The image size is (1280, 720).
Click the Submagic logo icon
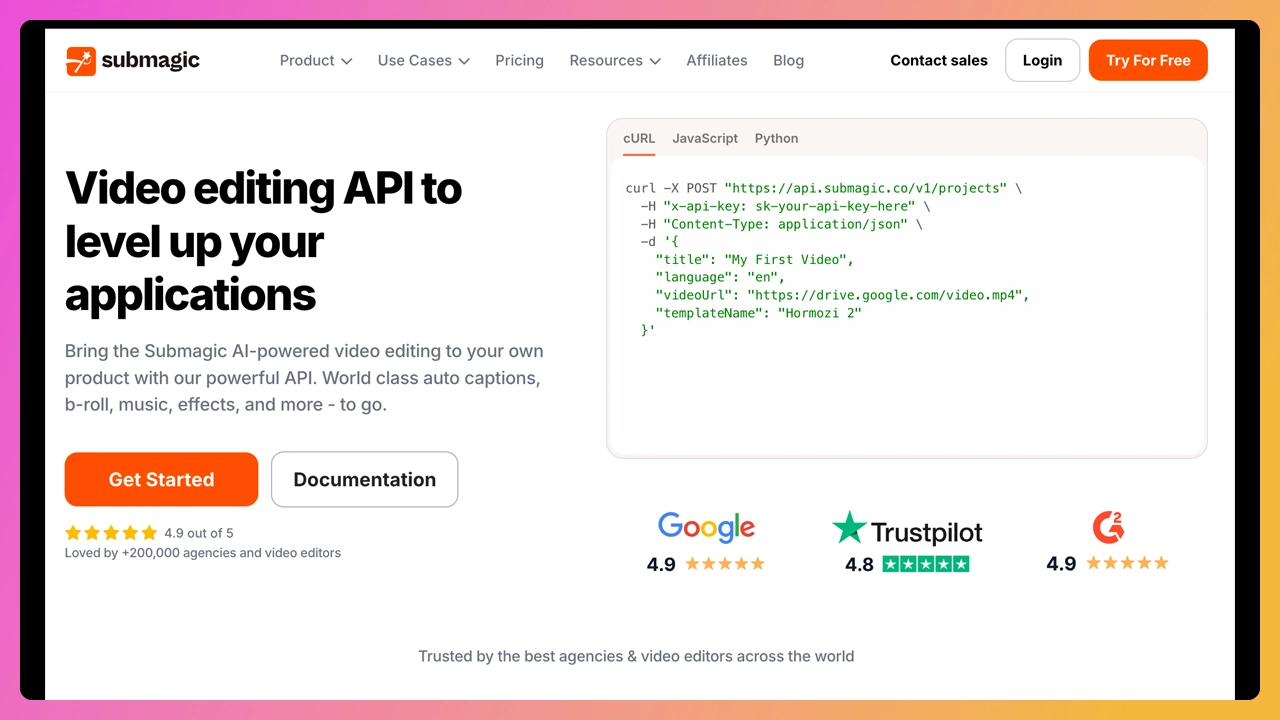80,61
